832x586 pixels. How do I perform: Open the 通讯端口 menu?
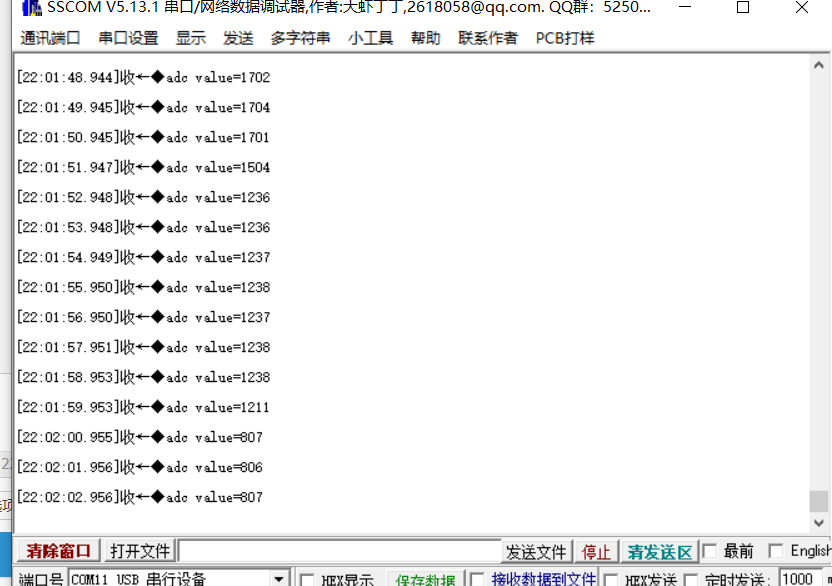(x=51, y=38)
